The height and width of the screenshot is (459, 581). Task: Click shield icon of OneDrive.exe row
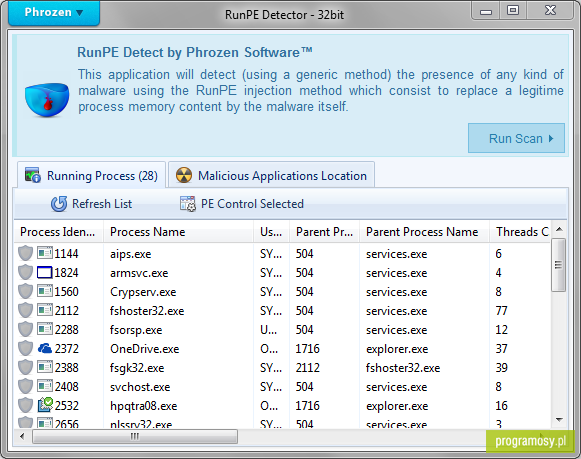click(x=25, y=348)
